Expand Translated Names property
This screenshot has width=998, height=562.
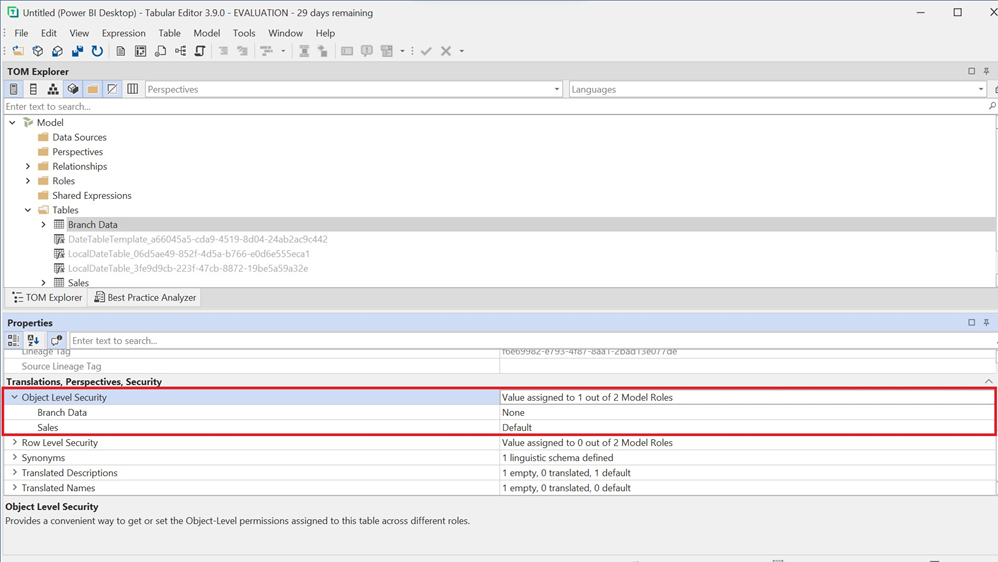(x=14, y=488)
